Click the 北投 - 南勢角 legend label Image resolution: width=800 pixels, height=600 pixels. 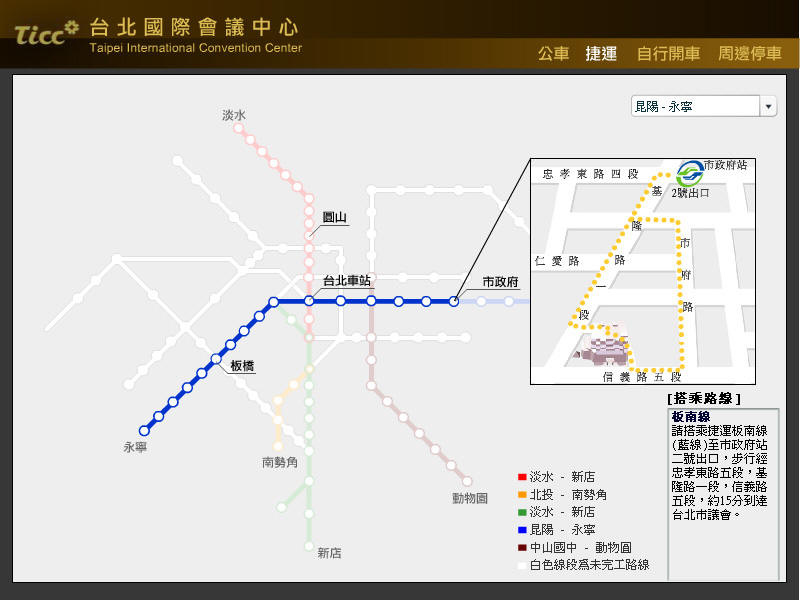(568, 494)
